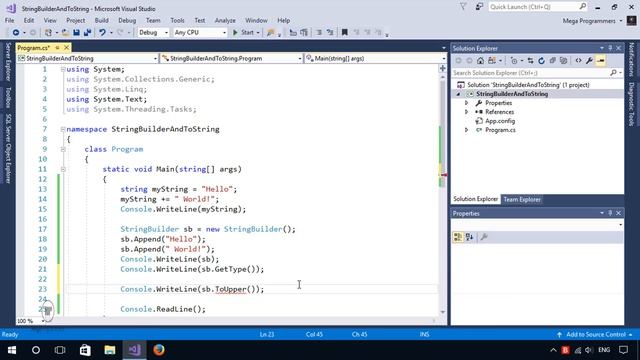The image size is (640, 360).
Task: Click the Collapse All icon in Solution Explorer
Action: (x=552, y=61)
